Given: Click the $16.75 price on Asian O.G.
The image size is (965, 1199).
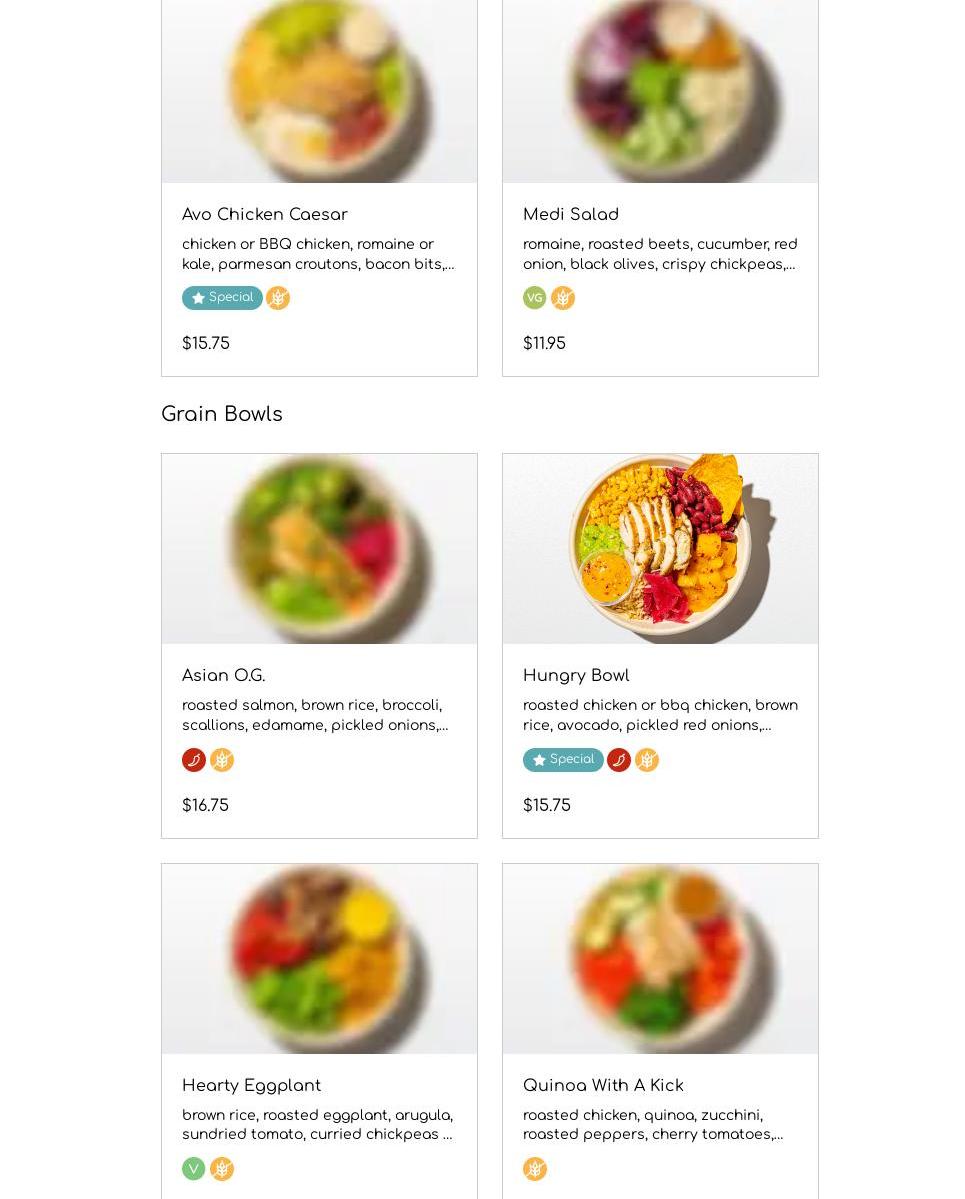Looking at the screenshot, I should click(205, 806).
